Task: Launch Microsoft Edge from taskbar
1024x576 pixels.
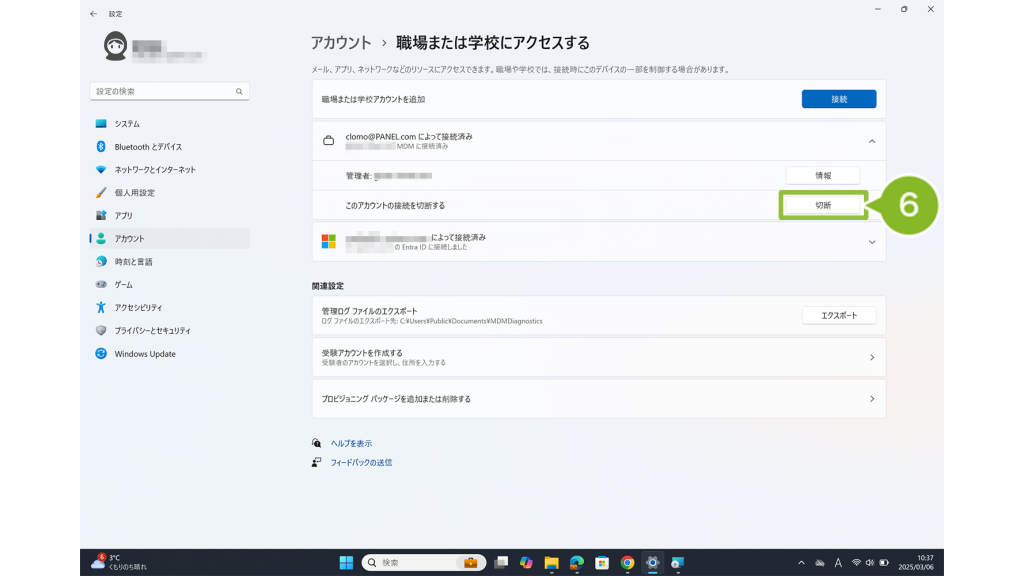Action: coord(577,562)
